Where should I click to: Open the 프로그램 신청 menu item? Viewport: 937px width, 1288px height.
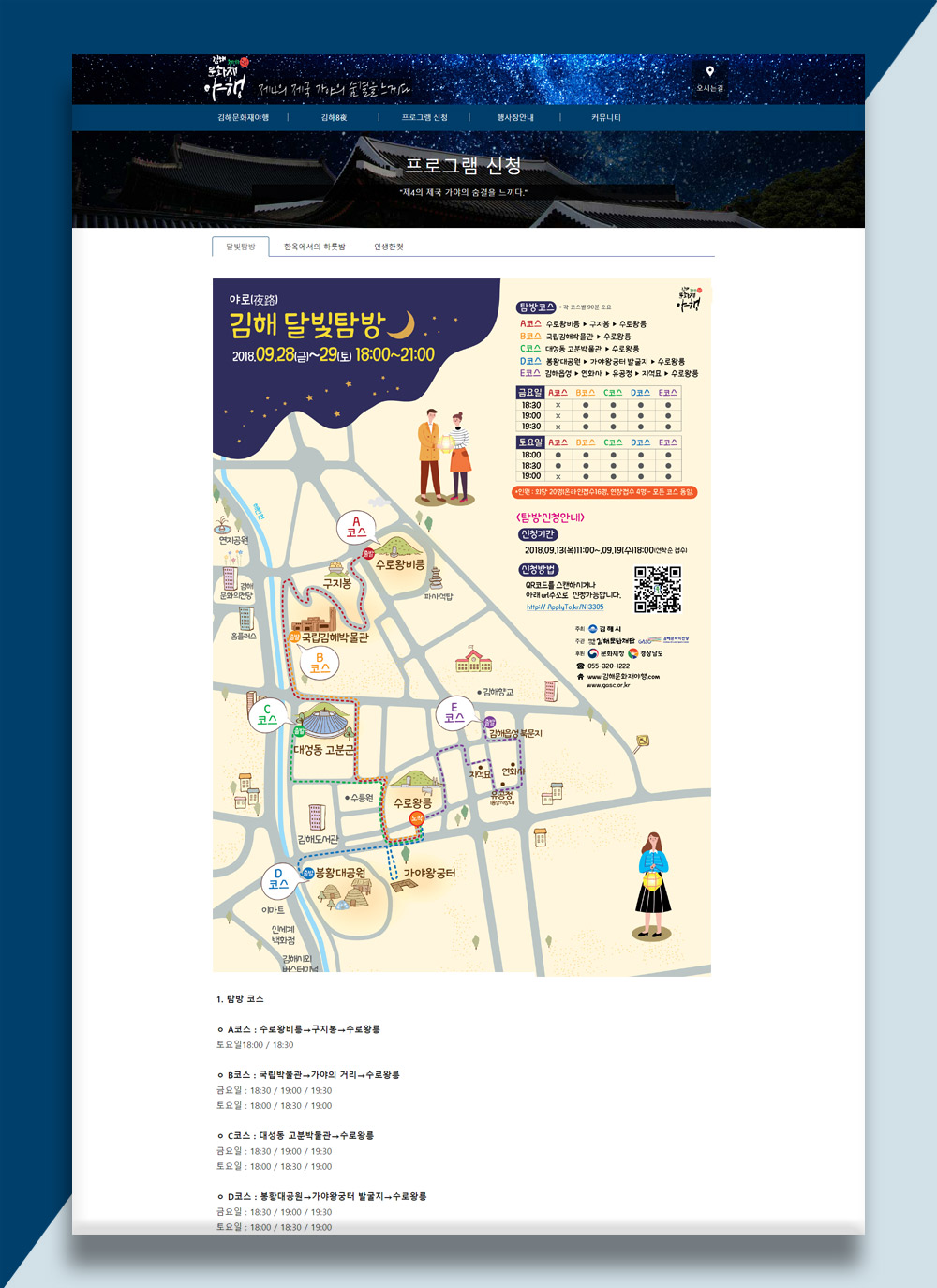pos(424,118)
